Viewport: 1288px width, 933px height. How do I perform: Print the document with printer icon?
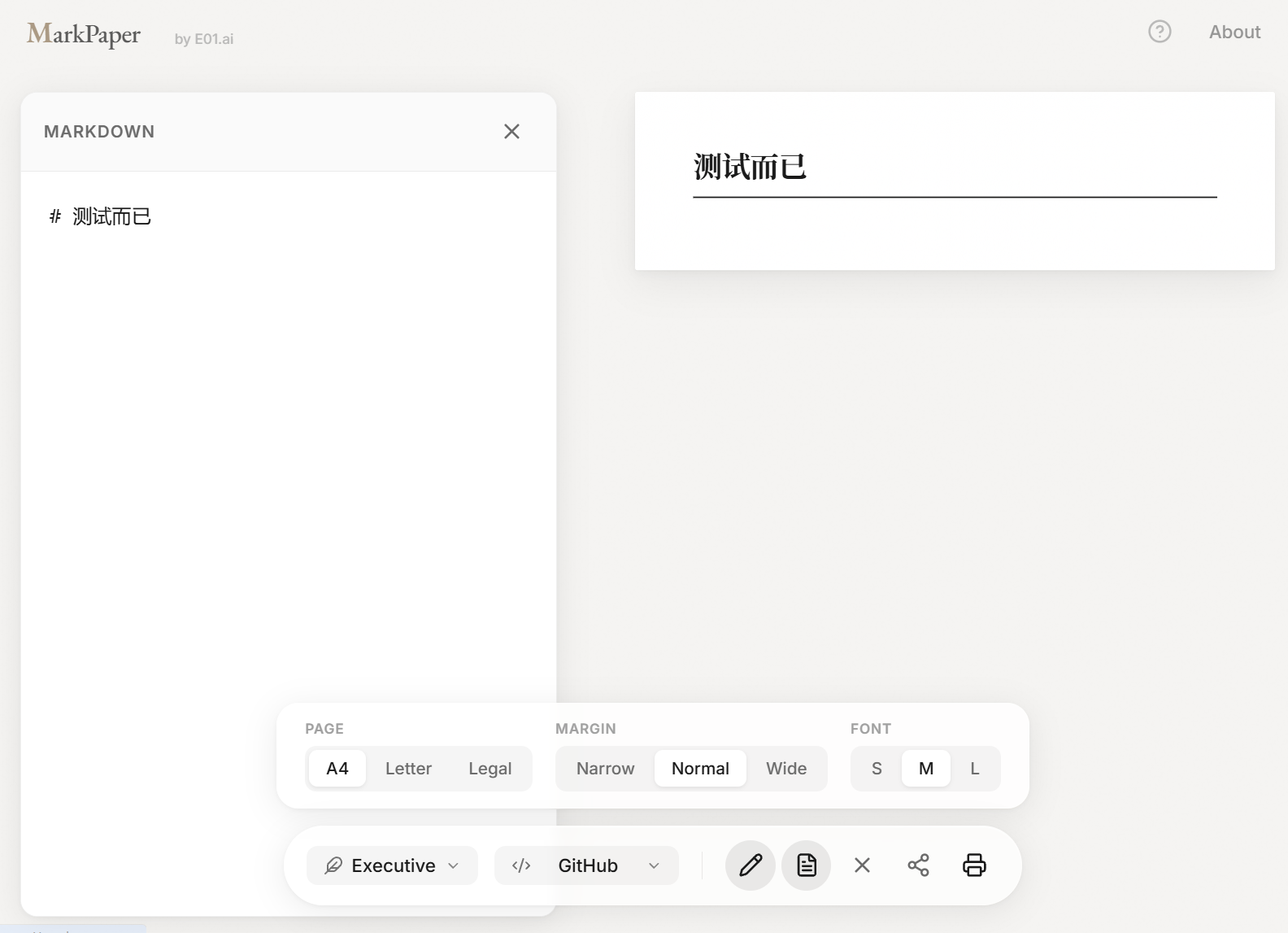pyautogui.click(x=974, y=865)
